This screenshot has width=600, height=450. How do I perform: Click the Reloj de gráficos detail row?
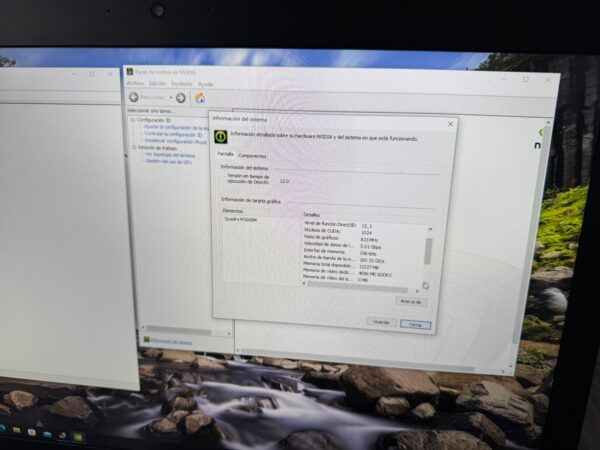coord(341,238)
